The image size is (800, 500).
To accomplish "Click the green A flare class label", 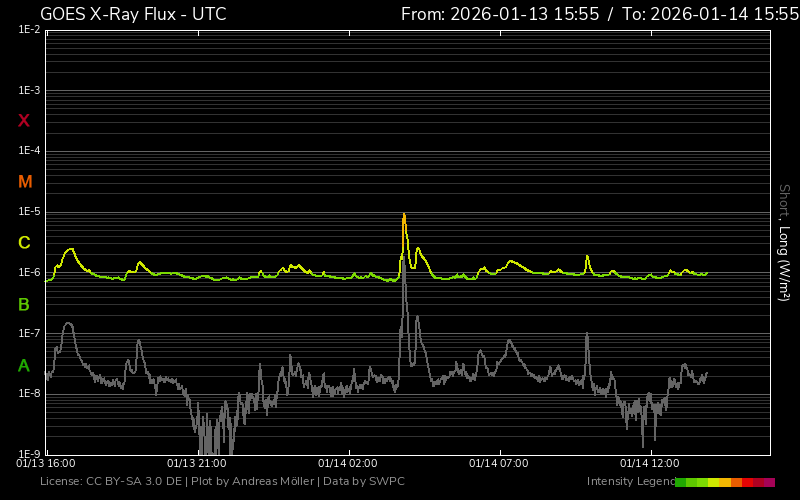I will 24,365.
